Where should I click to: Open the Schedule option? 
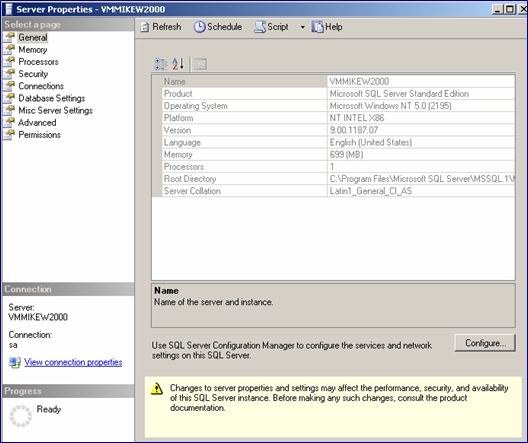tap(218, 27)
